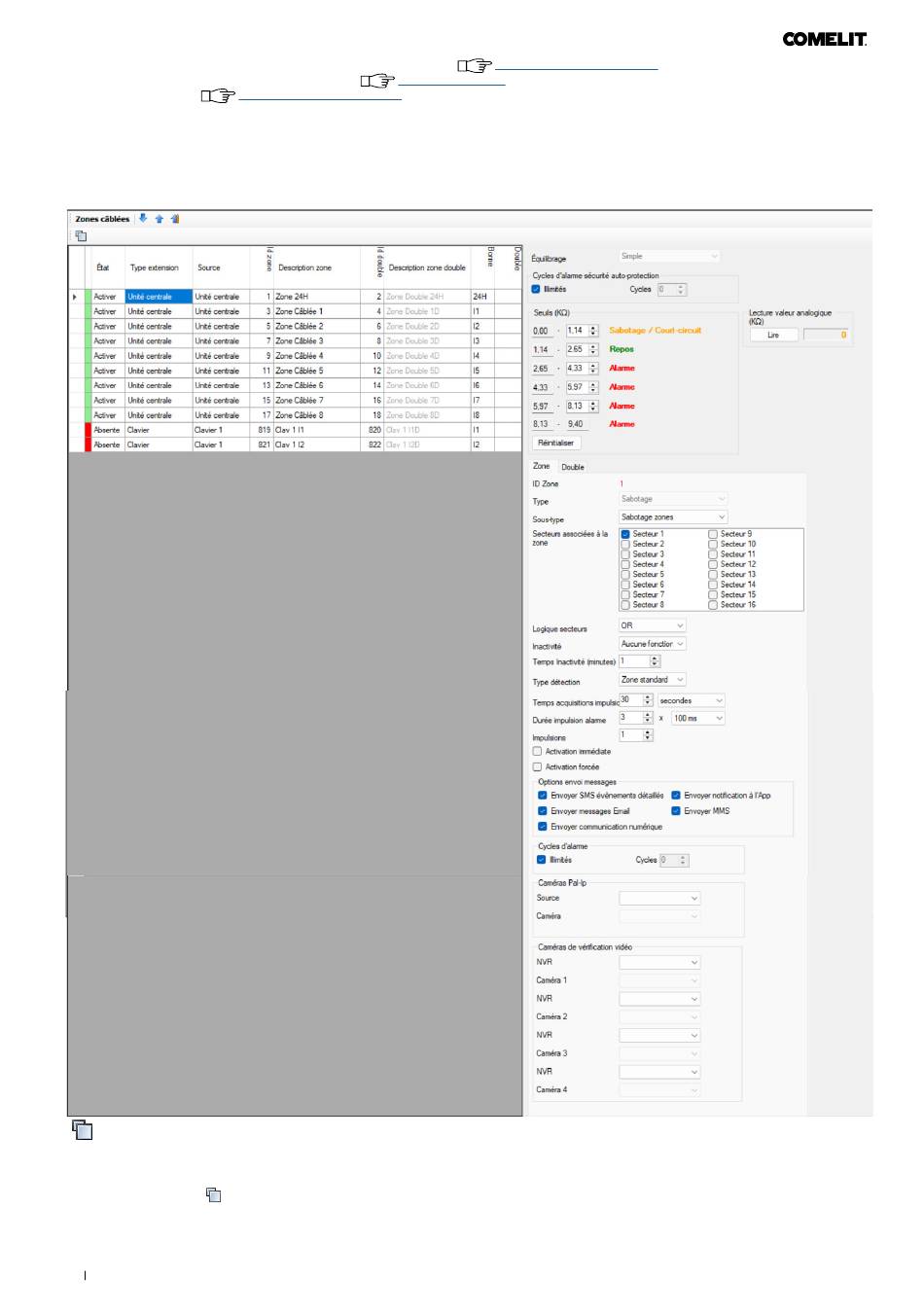Click the copy icon under Zones câblées title

pos(81,235)
